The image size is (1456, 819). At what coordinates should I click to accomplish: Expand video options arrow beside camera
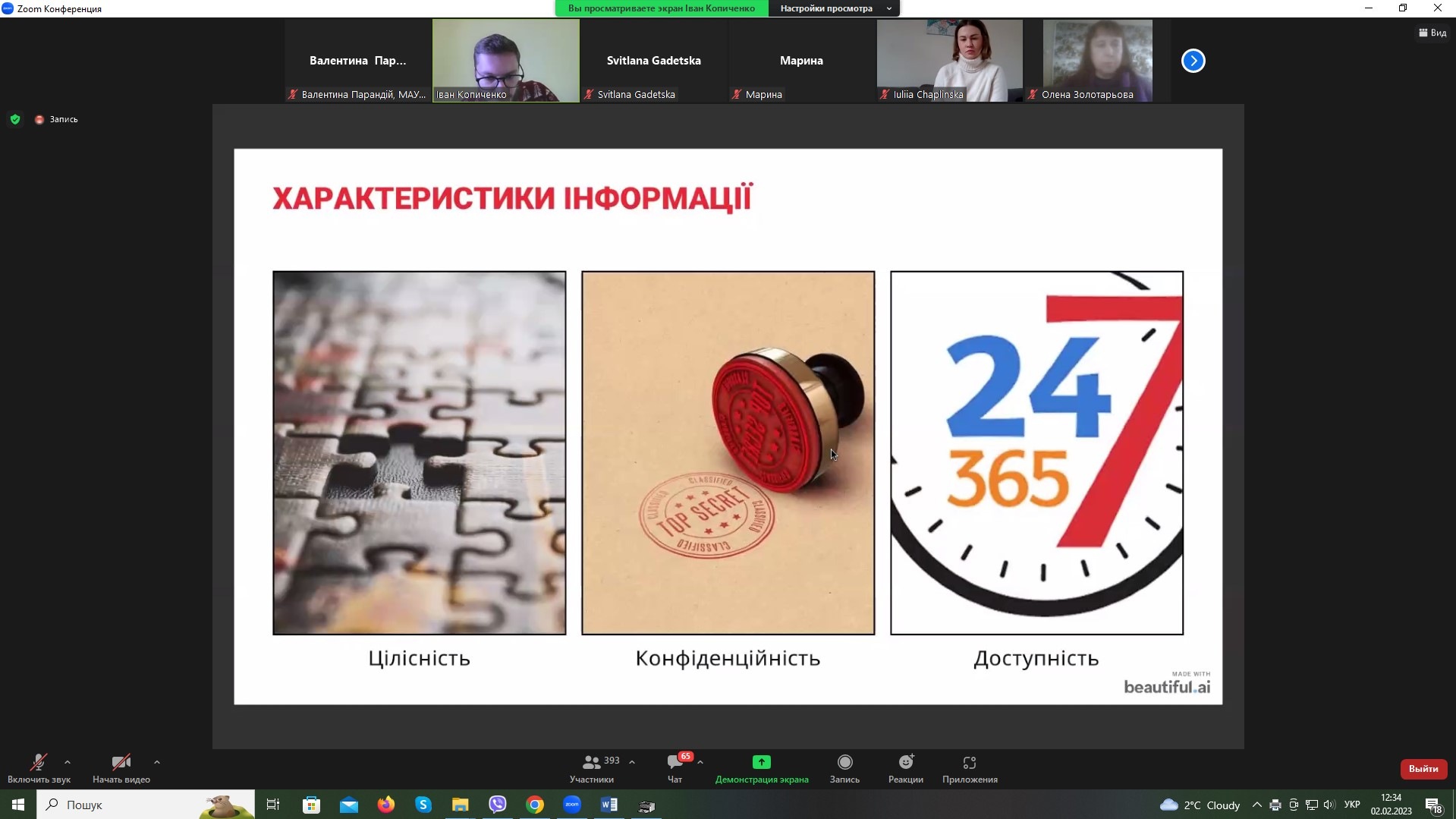click(157, 762)
